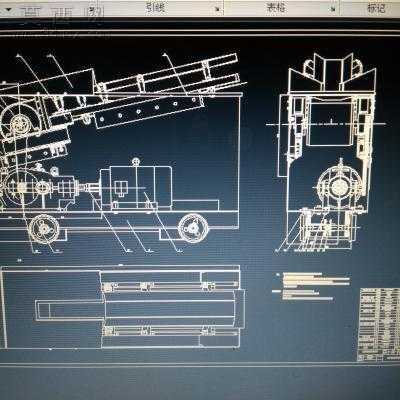
Task: Click the 引线 ribbon panel title
Action: pyautogui.click(x=155, y=7)
